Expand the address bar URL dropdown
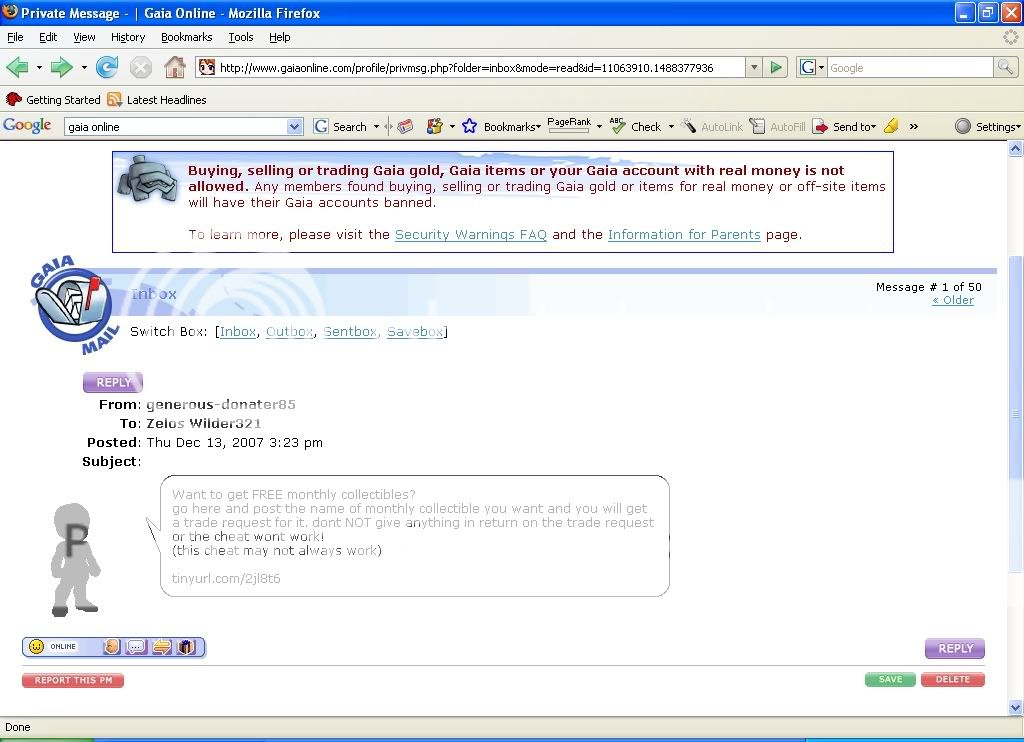 (754, 68)
